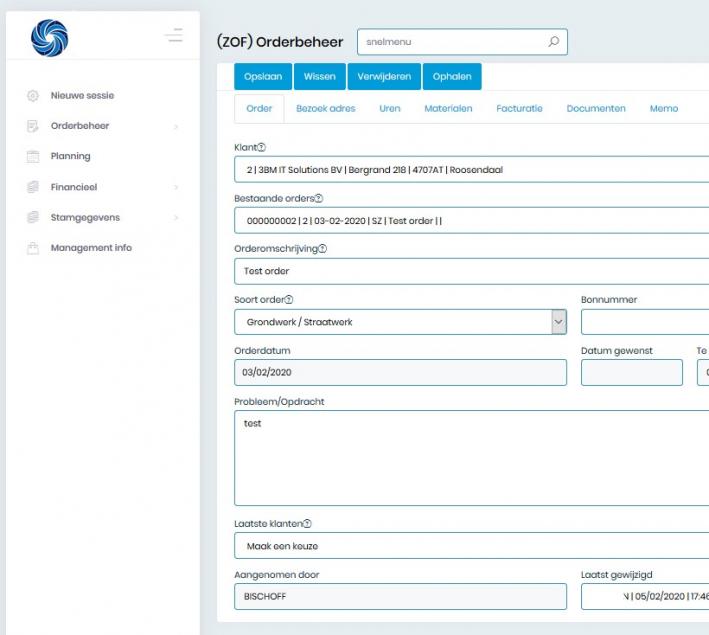Click the Management info bag icon
Image resolution: width=709 pixels, height=635 pixels.
pyautogui.click(x=32, y=248)
